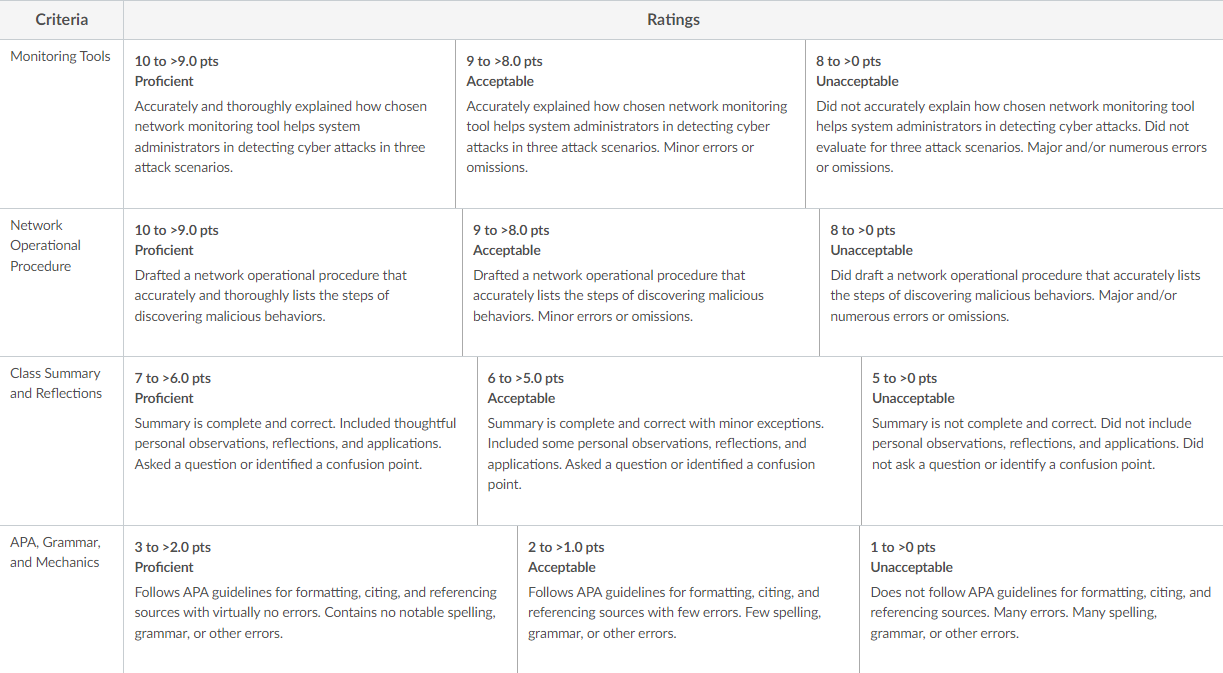Choose Proficient rating for Monitoring Tools
Viewport: 1223px width, 673px height.
click(x=289, y=124)
